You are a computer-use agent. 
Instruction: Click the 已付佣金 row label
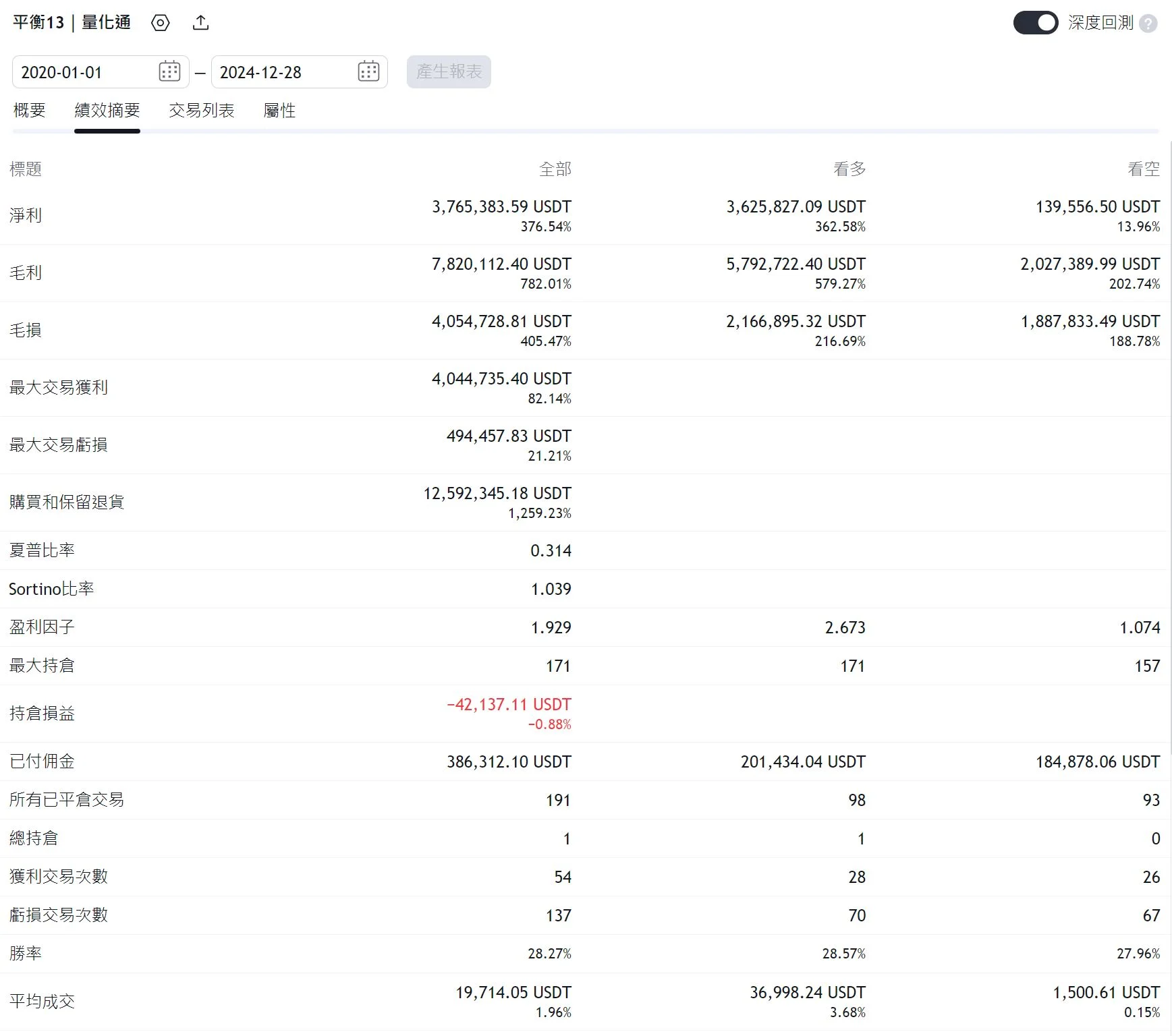pos(42,761)
